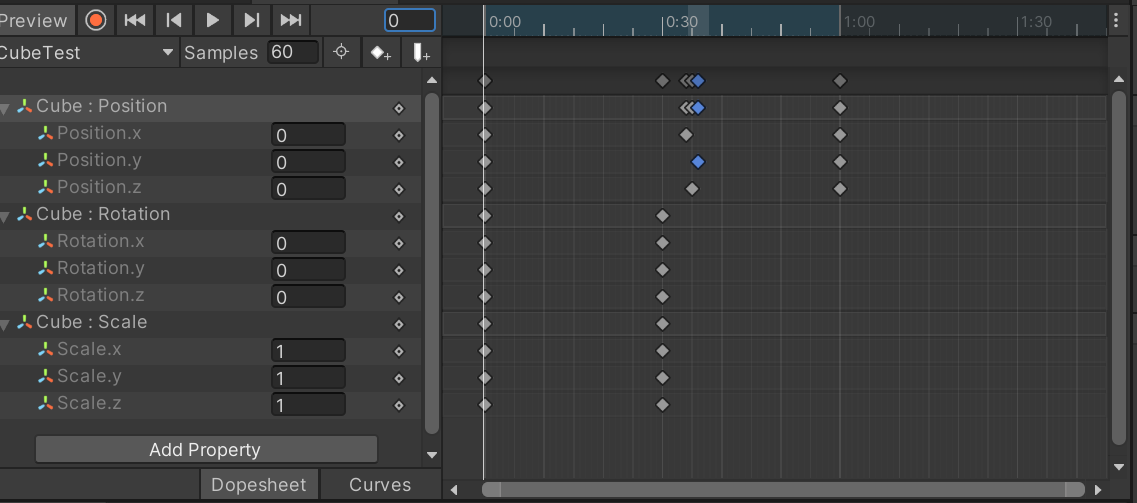1137x503 pixels.
Task: Click the Cube : Rotation keyframe diamond menu icon
Action: (x=398, y=217)
